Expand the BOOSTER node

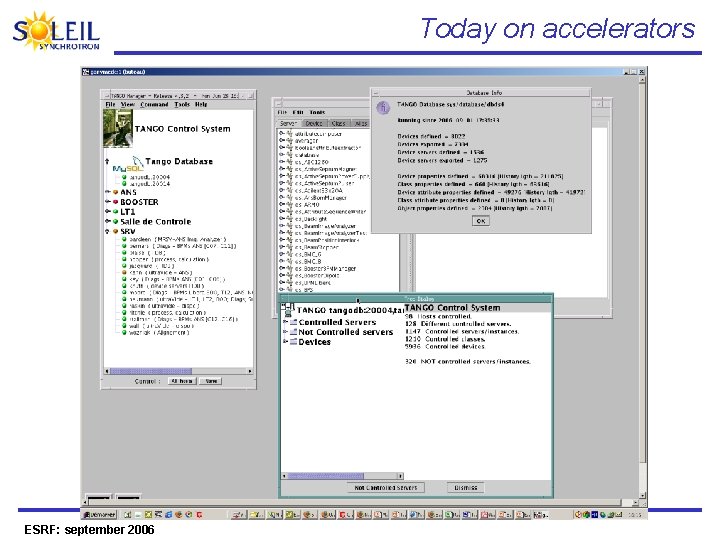coord(107,202)
